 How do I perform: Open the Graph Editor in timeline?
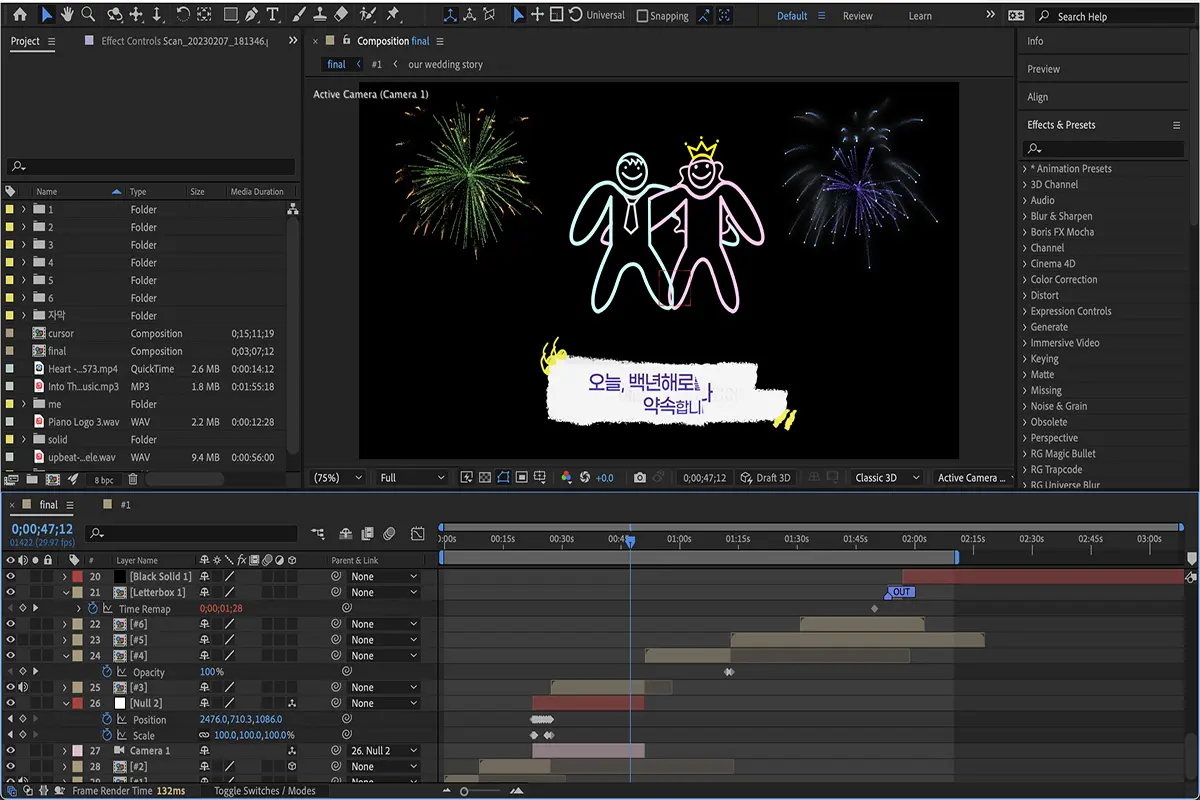click(x=418, y=533)
